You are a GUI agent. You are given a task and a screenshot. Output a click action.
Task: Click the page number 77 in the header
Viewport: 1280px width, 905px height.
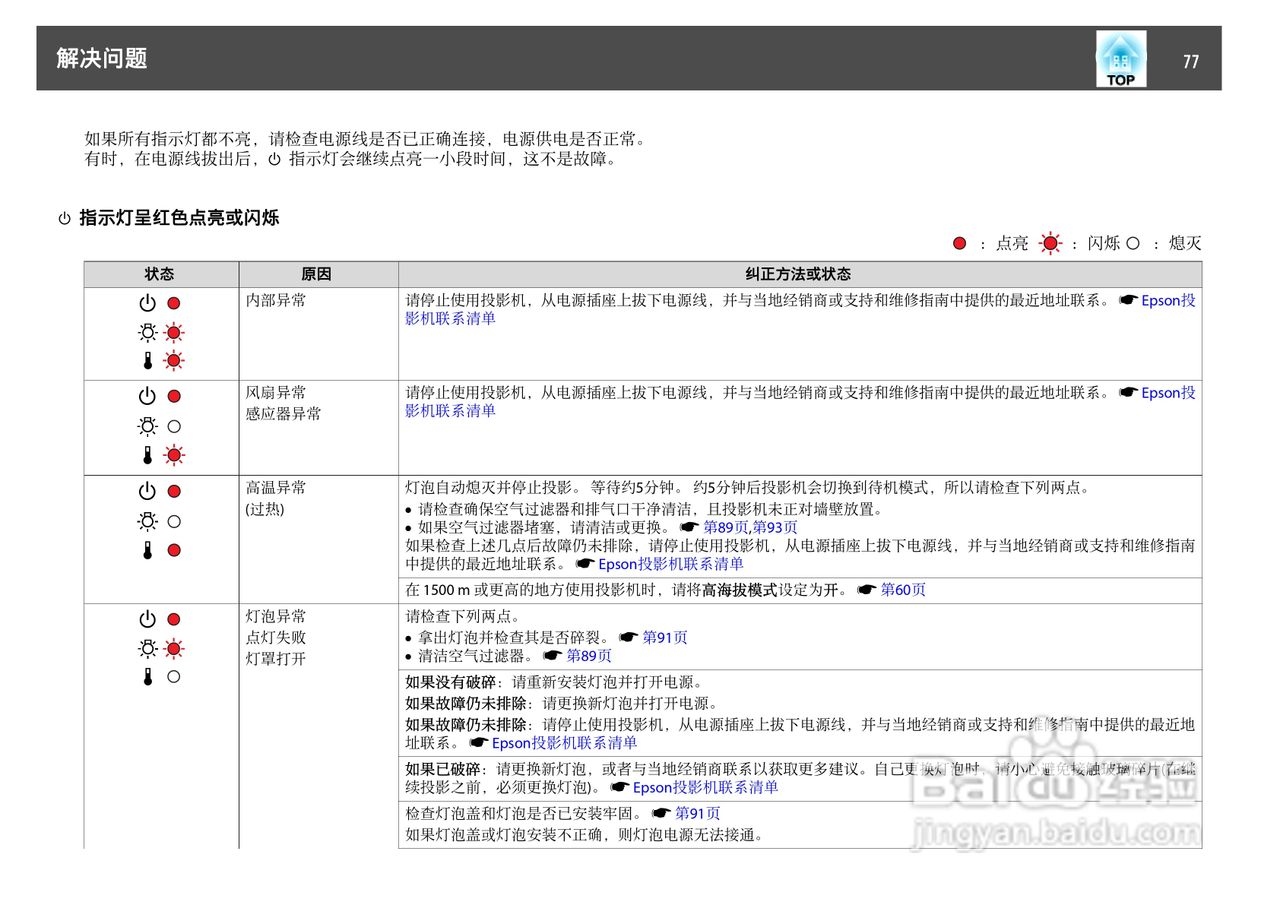point(1190,60)
